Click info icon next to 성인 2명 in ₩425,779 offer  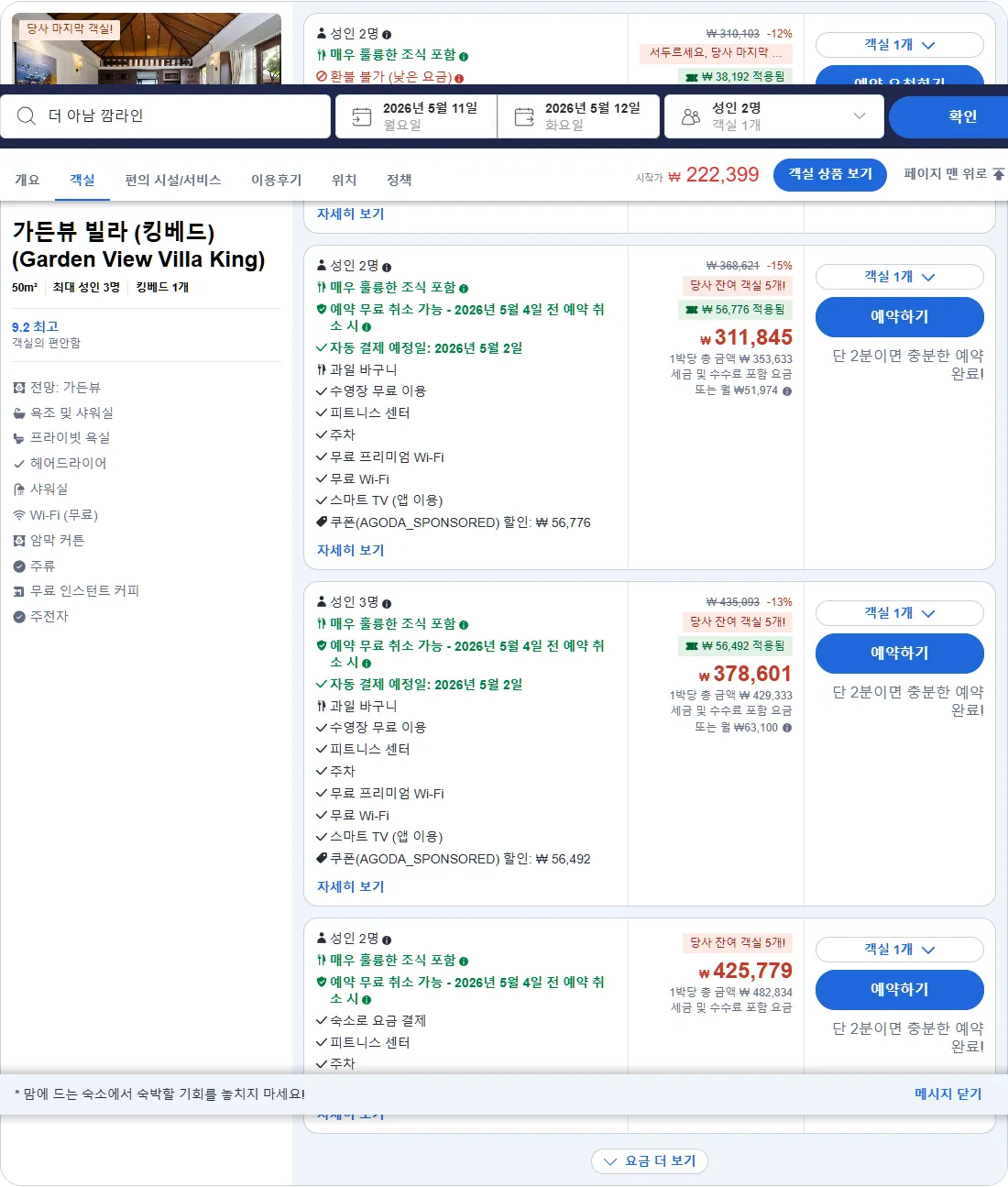point(387,940)
